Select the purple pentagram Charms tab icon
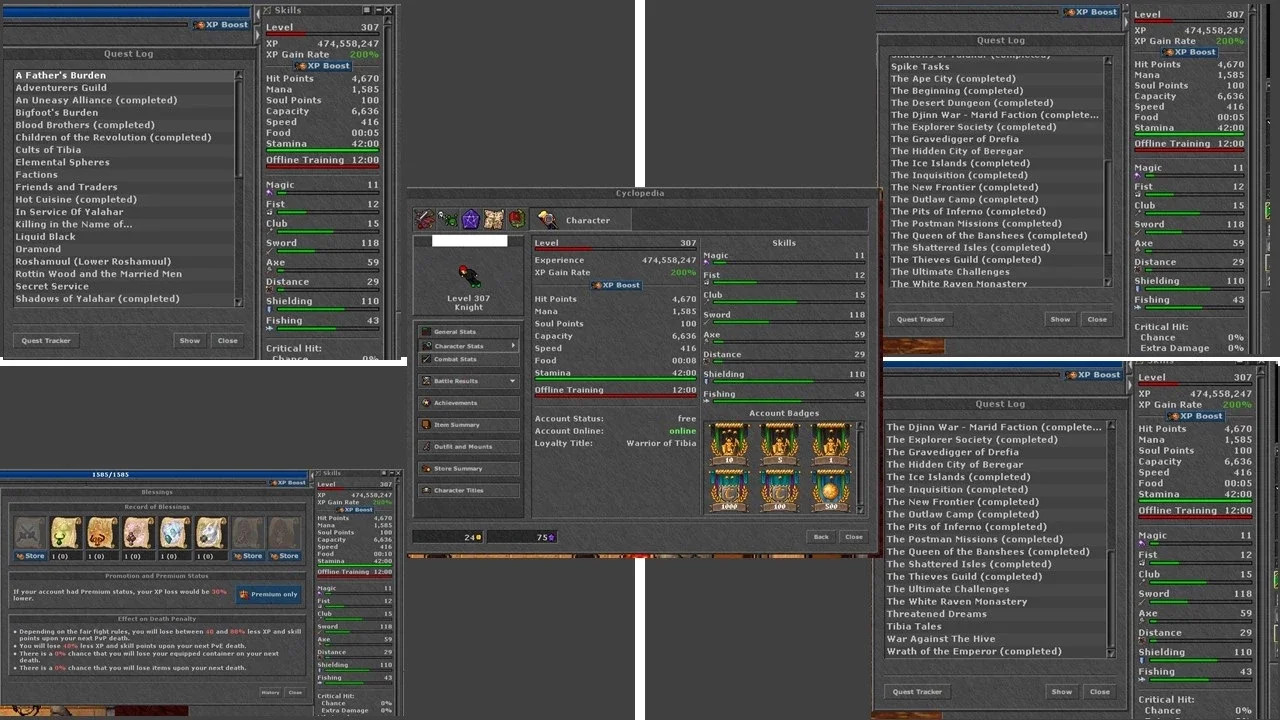The image size is (1280, 720). click(x=471, y=220)
